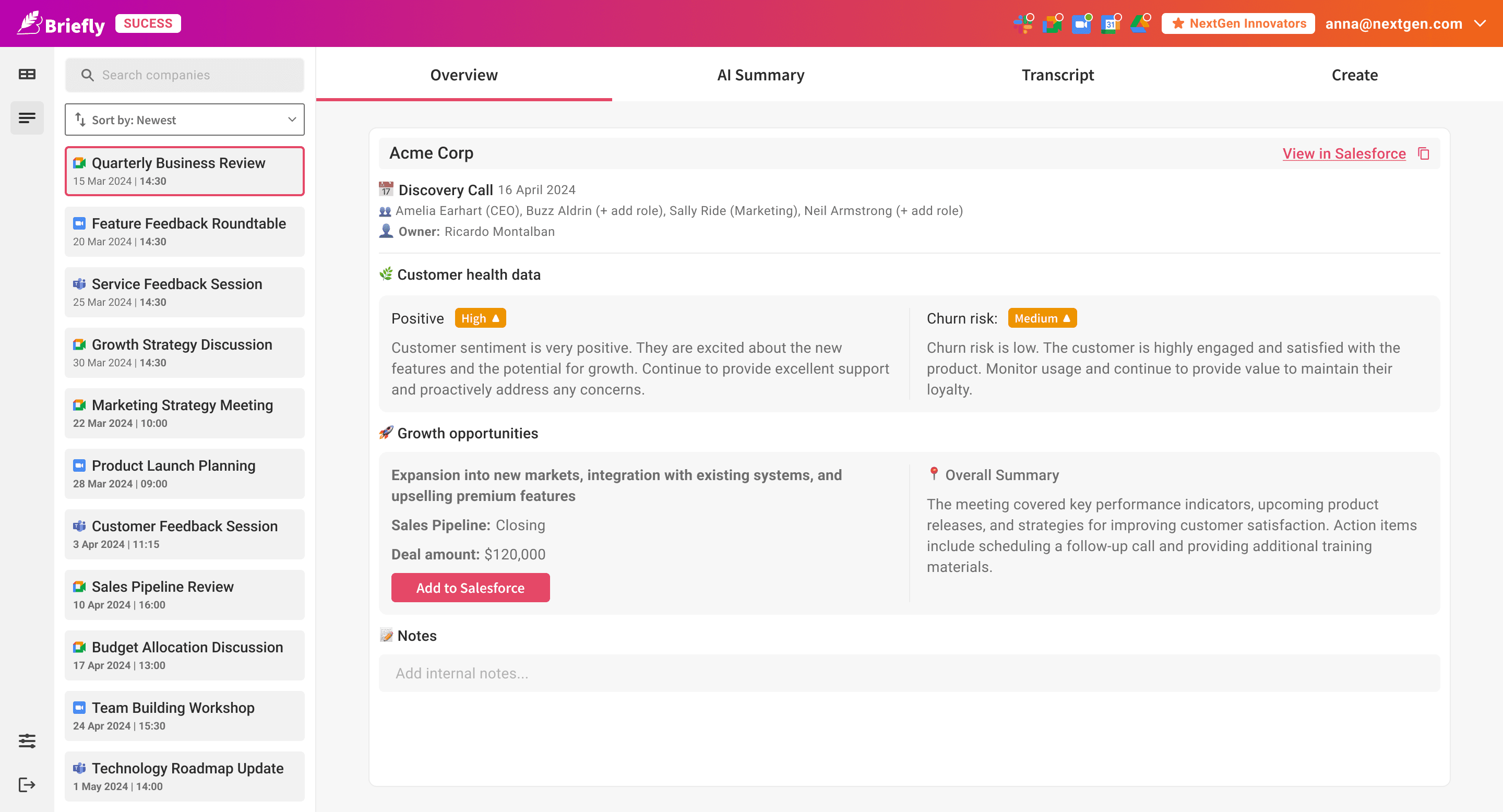
Task: Open the Medium churn risk badge
Action: point(1042,318)
